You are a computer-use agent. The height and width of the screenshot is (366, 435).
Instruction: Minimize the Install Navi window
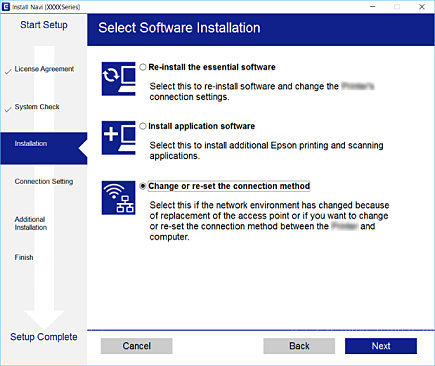373,7
